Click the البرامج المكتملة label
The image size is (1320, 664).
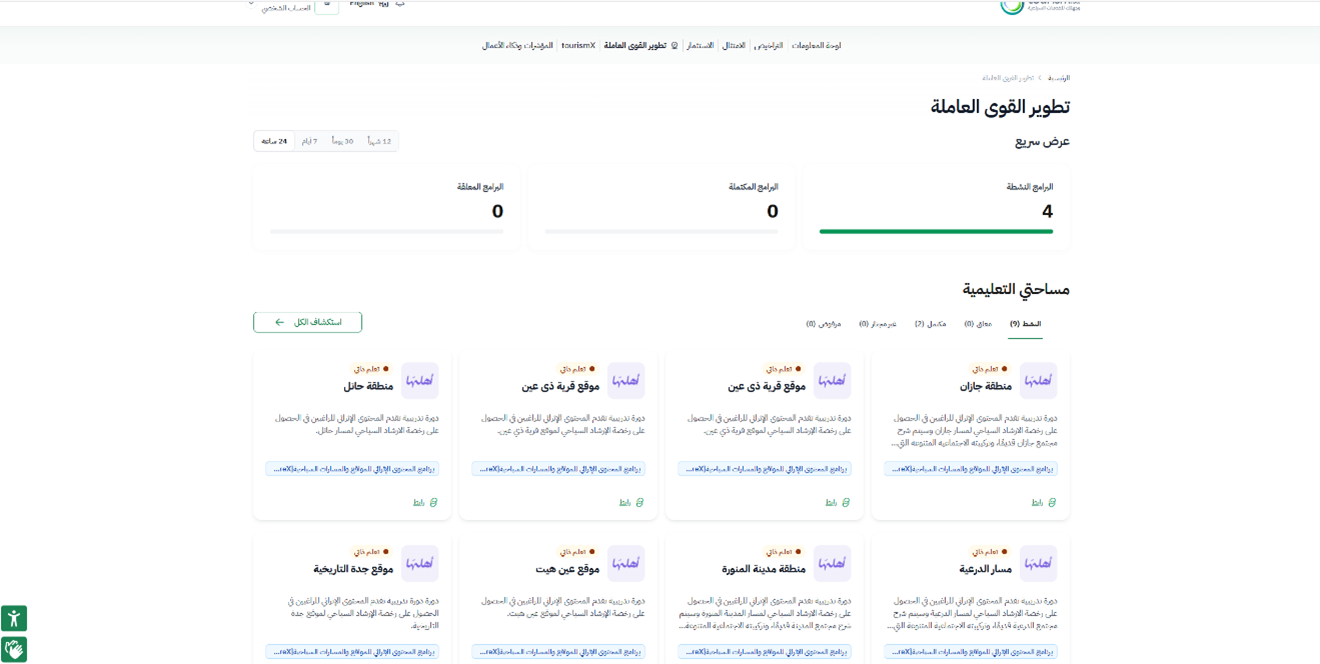coord(753,187)
